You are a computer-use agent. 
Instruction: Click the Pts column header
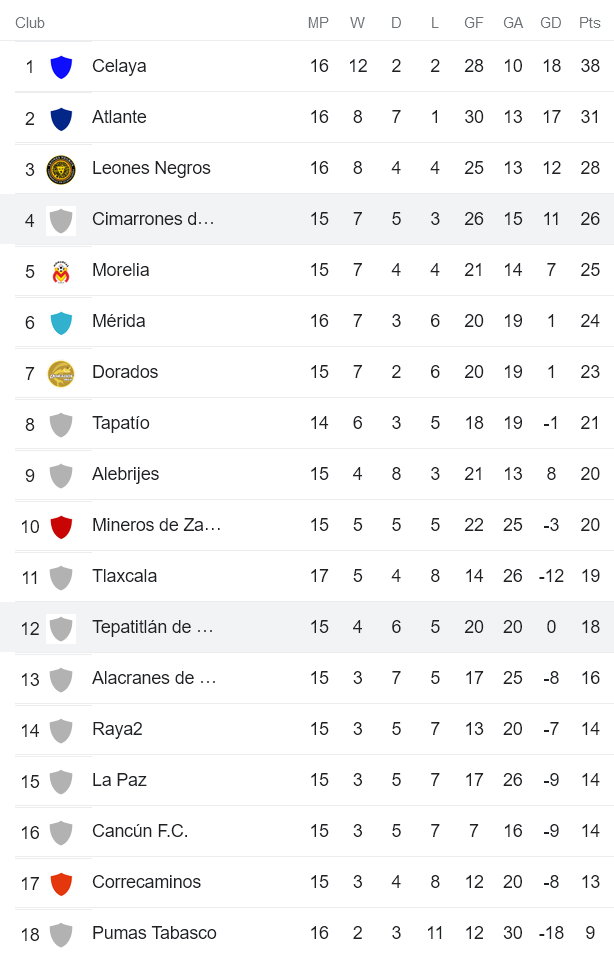[x=590, y=23]
